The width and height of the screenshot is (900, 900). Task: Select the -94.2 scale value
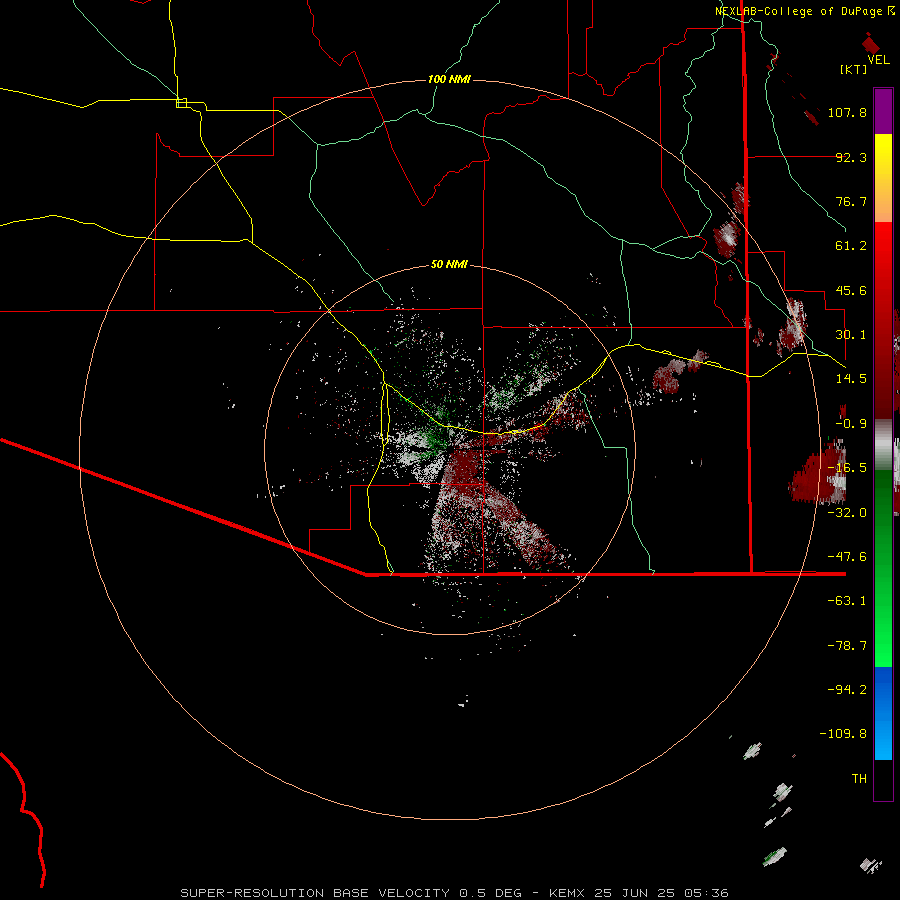847,689
